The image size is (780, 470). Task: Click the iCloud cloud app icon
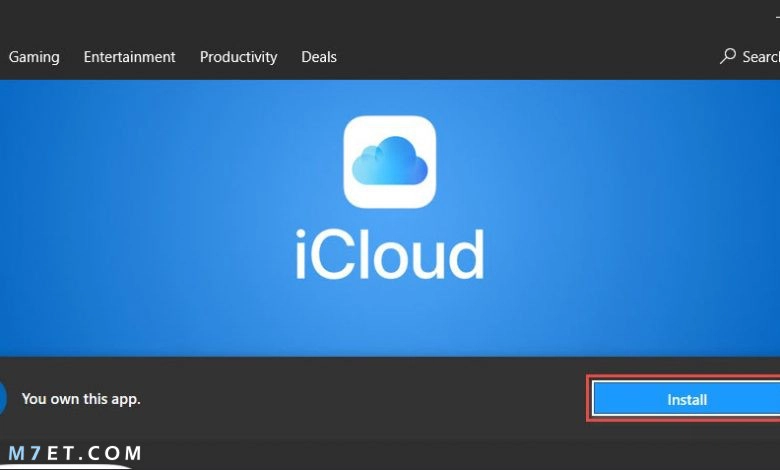coord(390,162)
